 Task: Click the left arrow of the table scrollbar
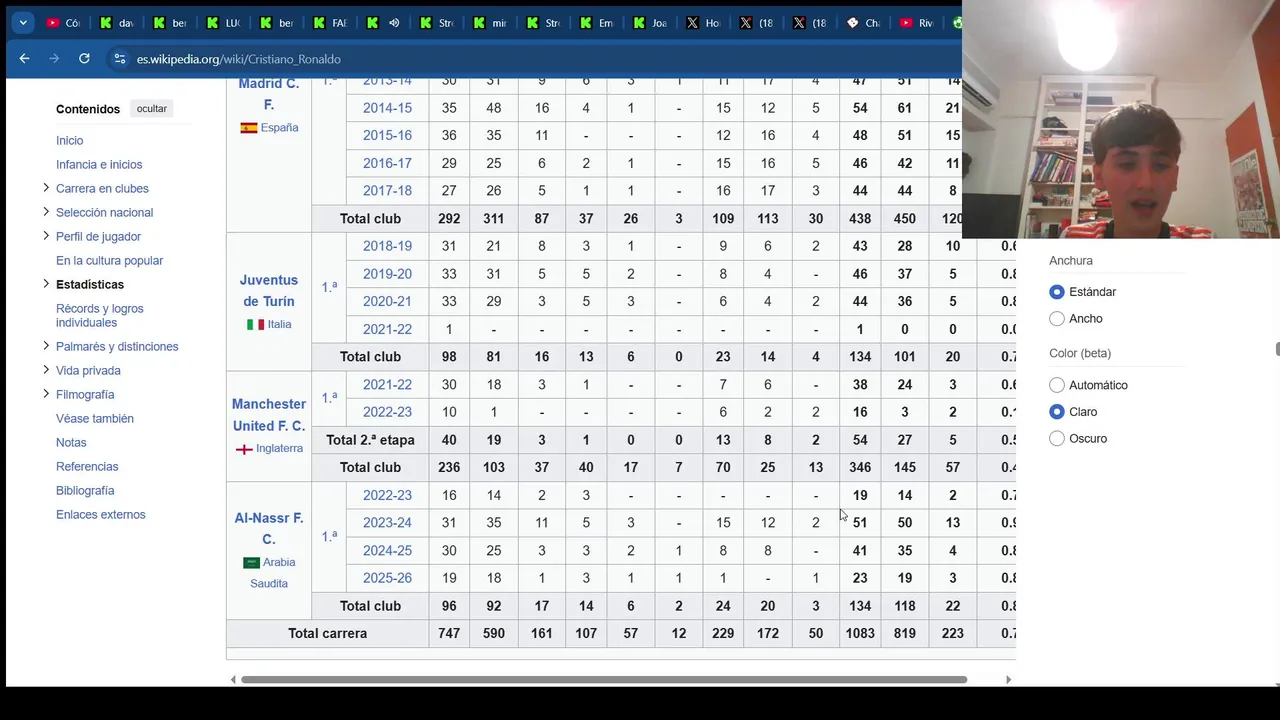[x=233, y=680]
